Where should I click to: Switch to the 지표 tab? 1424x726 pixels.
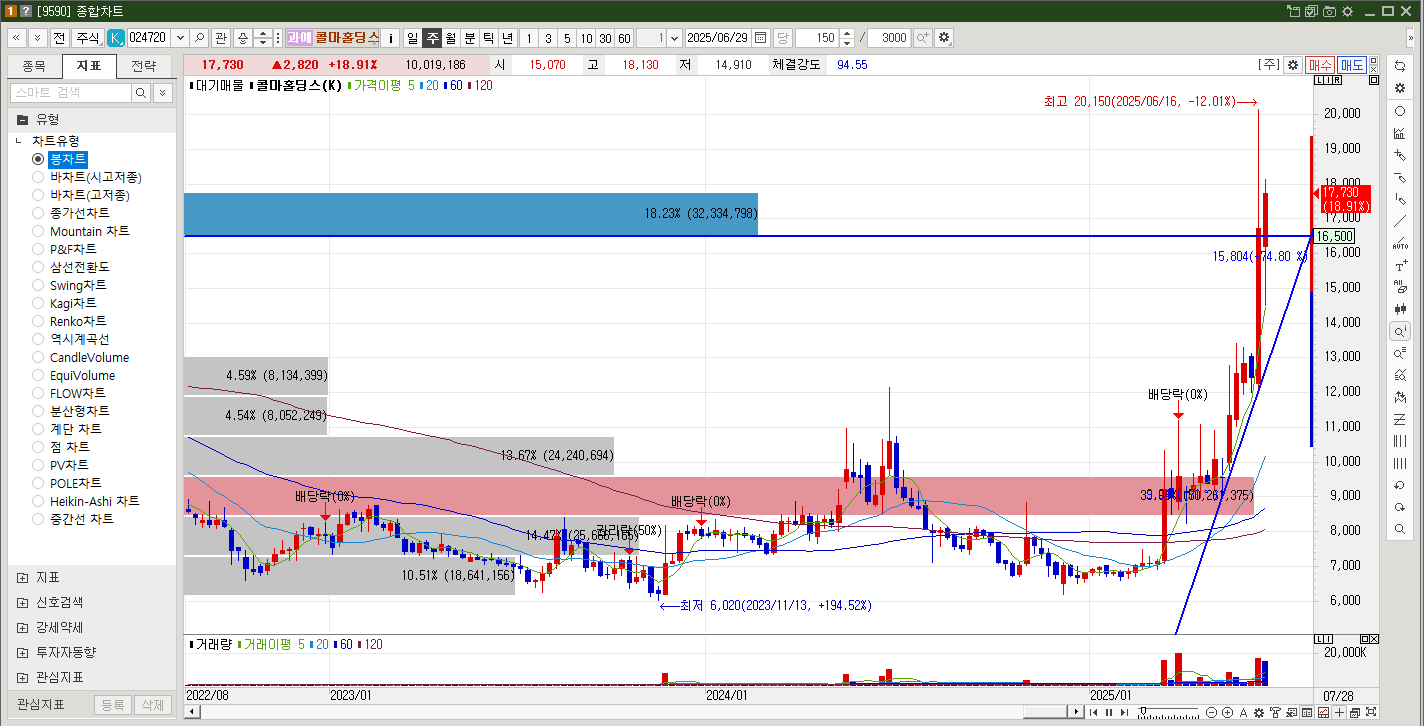click(x=88, y=66)
